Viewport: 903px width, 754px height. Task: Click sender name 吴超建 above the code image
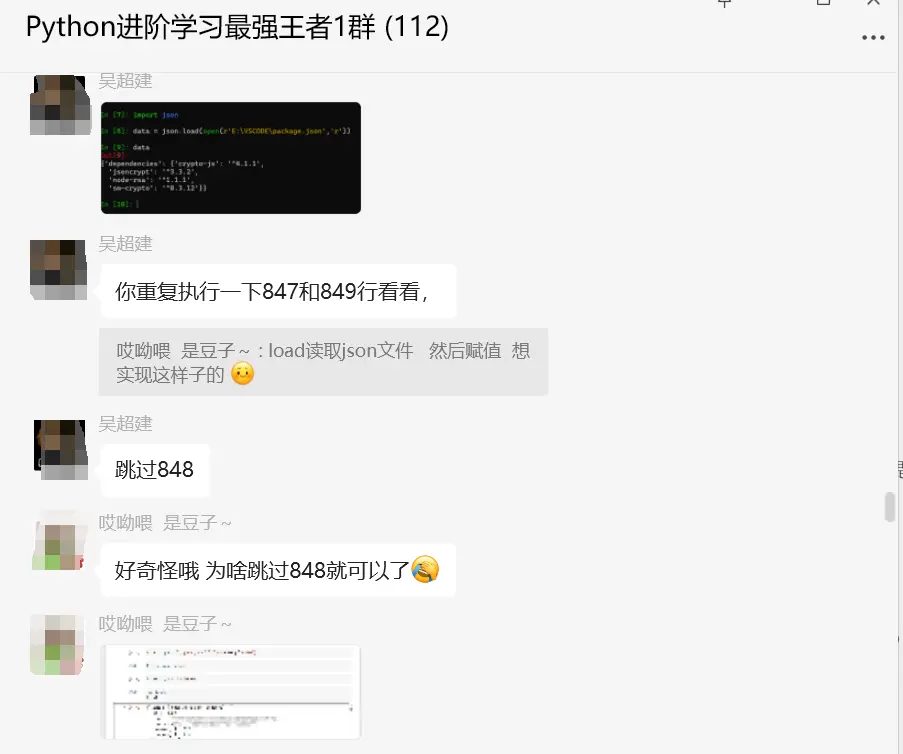click(125, 81)
